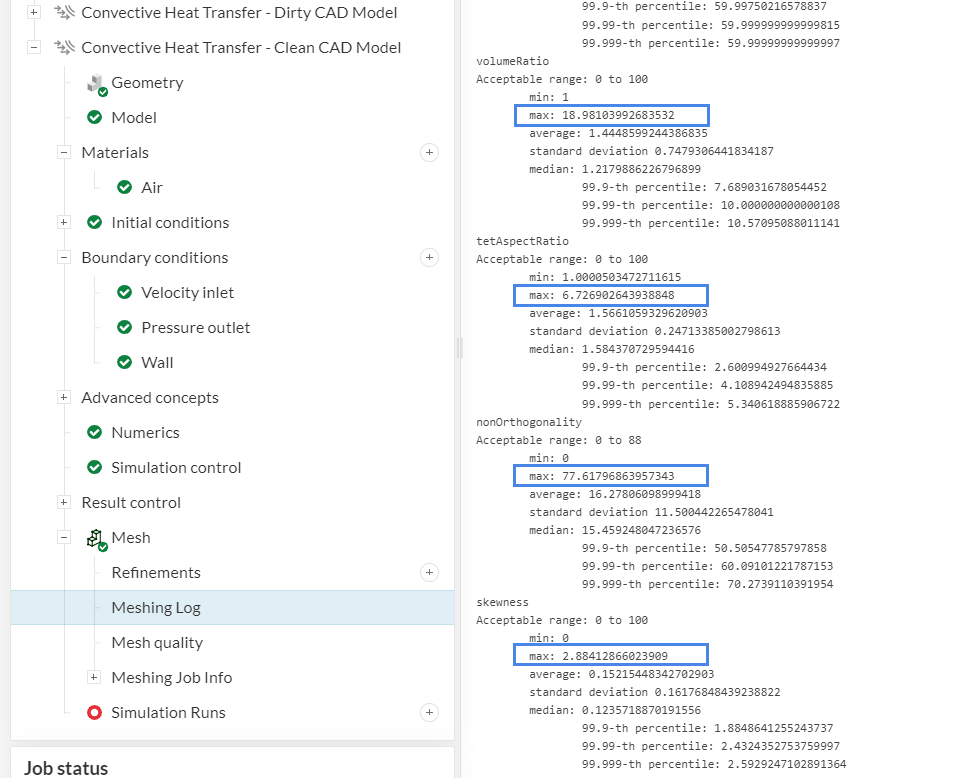967x778 pixels.
Task: Click Clean CAD Model simulation type icon
Action: coord(64,47)
